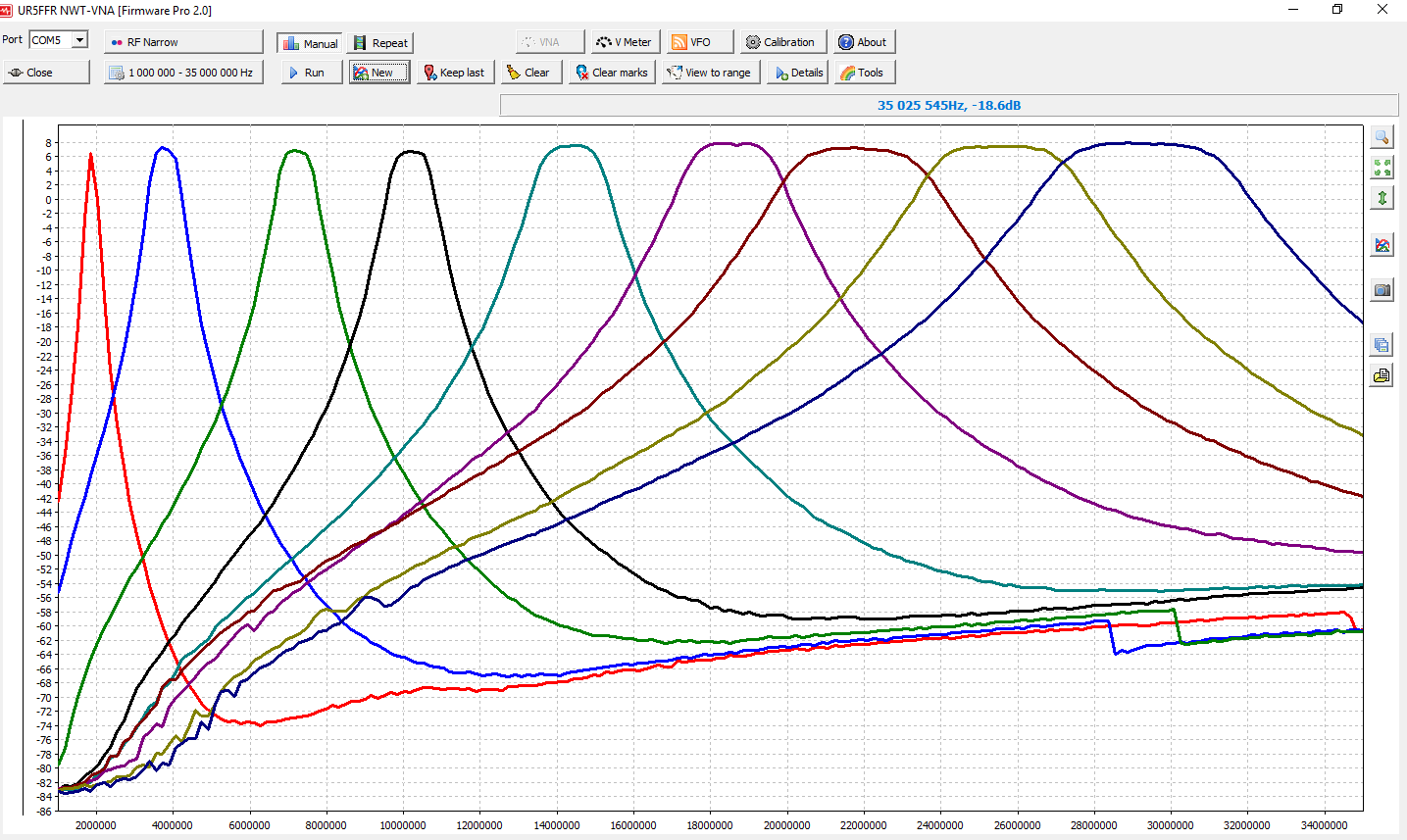Click the camera screenshot icon
This screenshot has height=840, width=1407.
click(x=1382, y=290)
